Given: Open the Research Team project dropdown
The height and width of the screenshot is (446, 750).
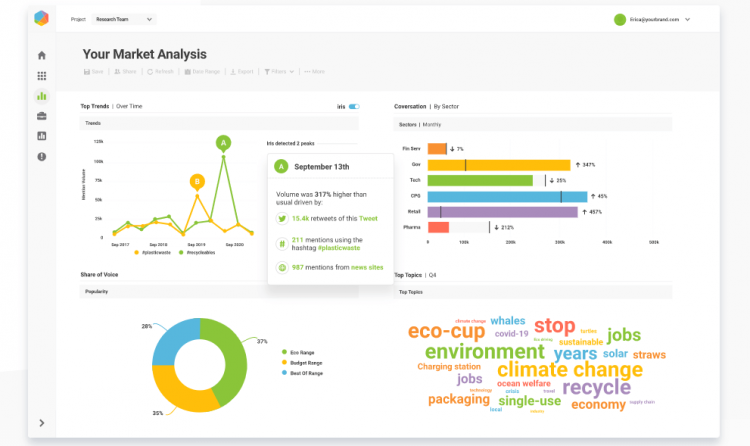Looking at the screenshot, I should (125, 19).
